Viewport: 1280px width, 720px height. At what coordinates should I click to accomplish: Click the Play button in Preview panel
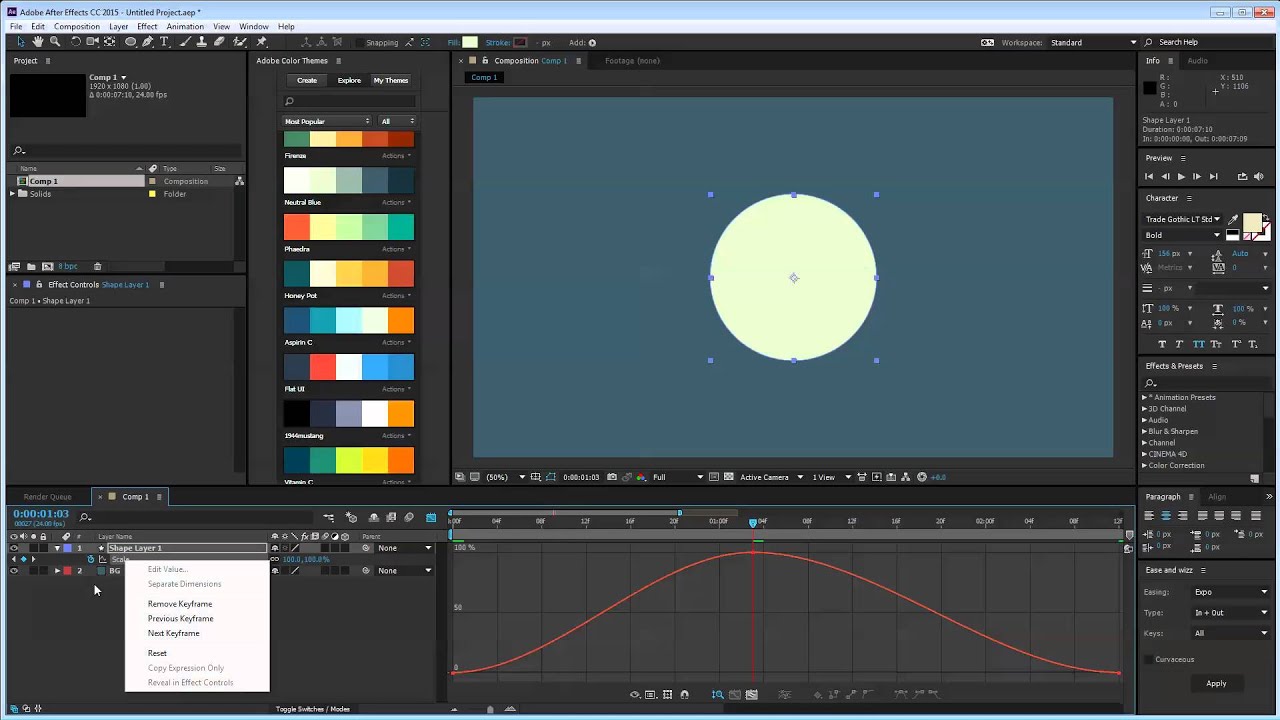1181,176
